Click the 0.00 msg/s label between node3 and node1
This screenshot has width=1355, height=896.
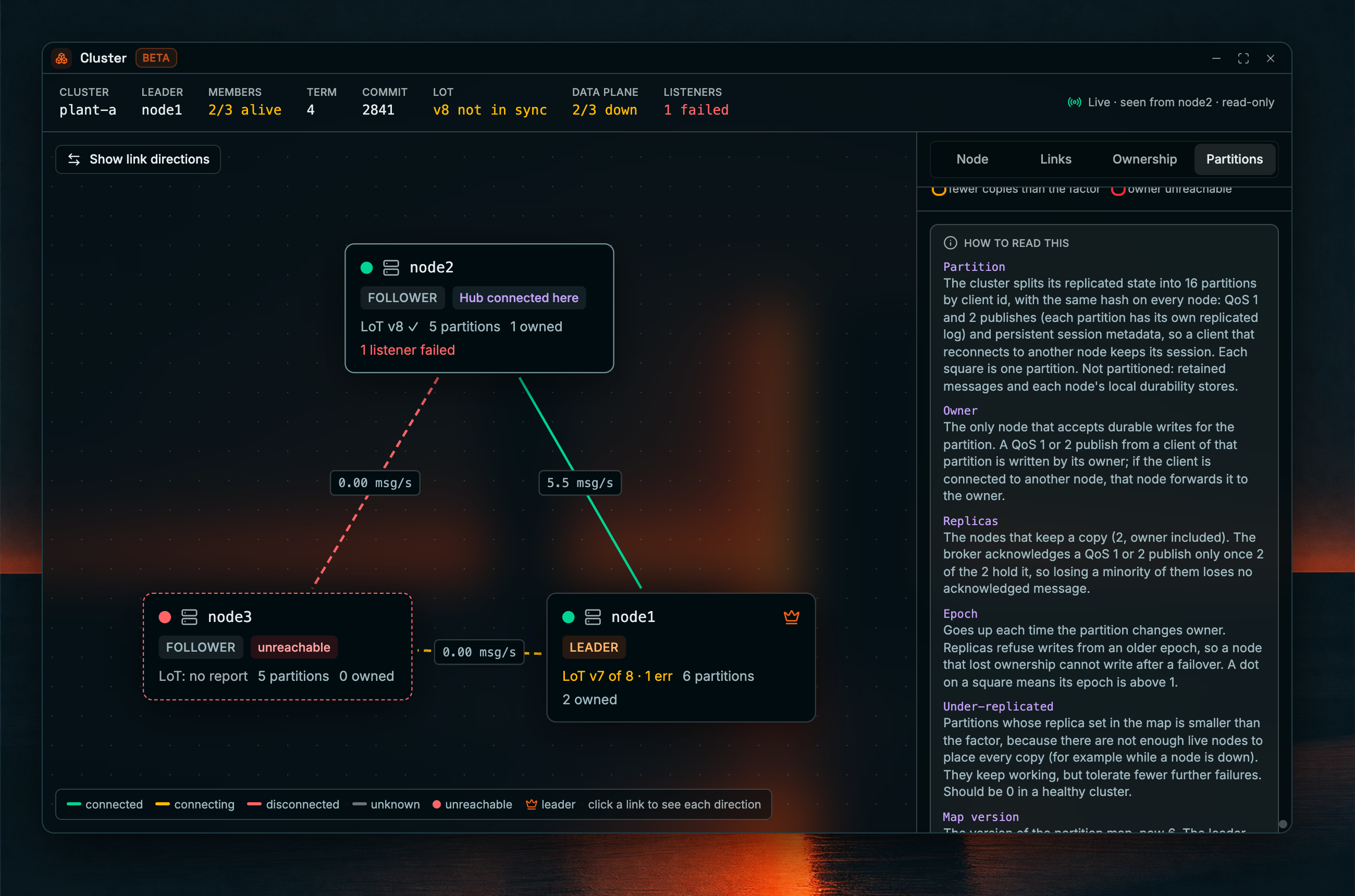[x=479, y=652]
